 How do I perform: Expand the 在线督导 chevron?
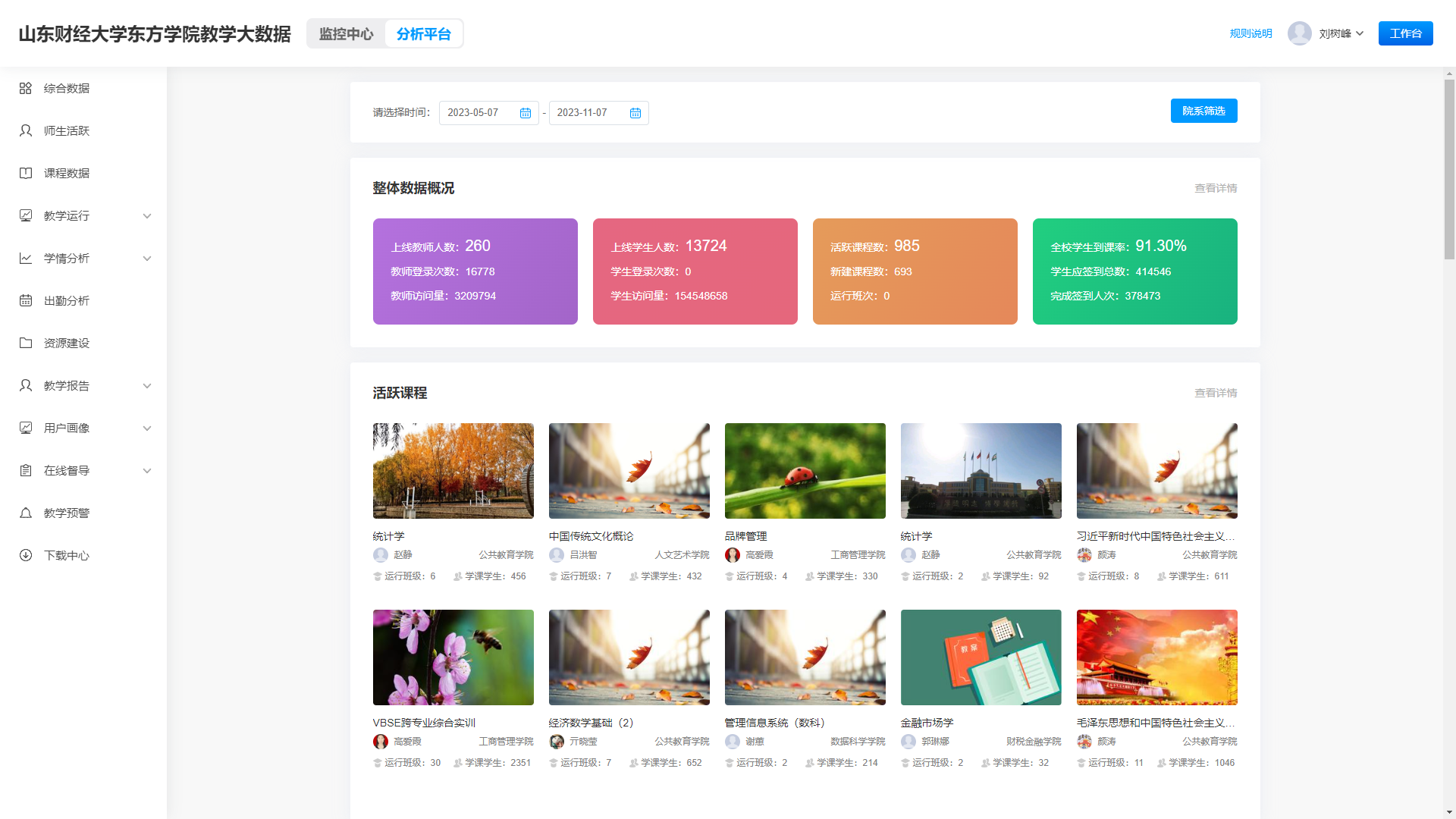pyautogui.click(x=147, y=471)
